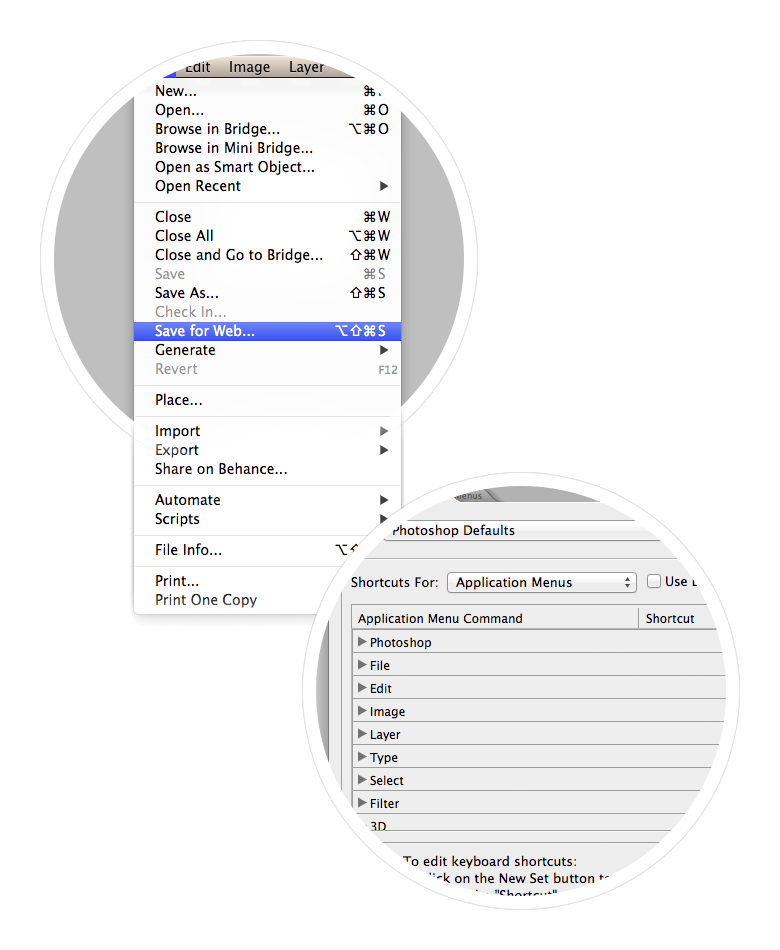Expand the Select command group
The height and width of the screenshot is (950, 780).
[x=362, y=780]
